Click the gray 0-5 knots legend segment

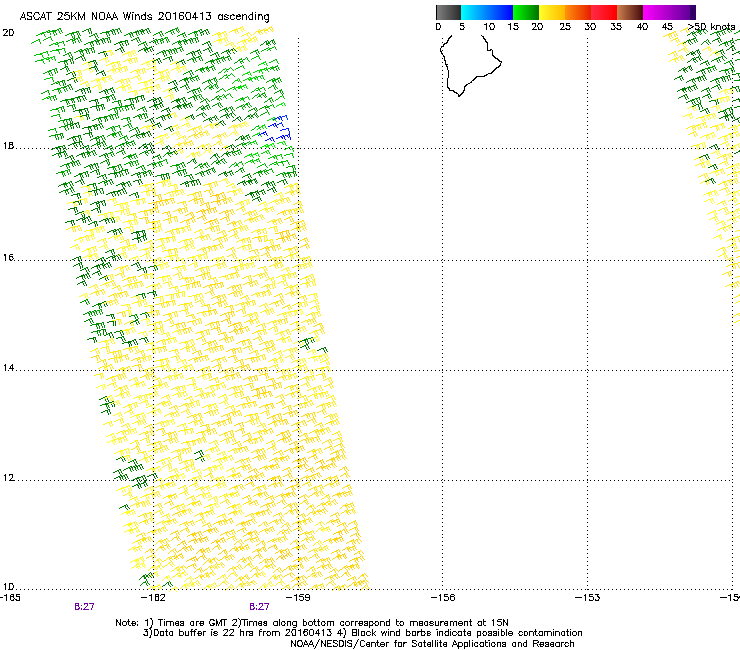pos(448,12)
